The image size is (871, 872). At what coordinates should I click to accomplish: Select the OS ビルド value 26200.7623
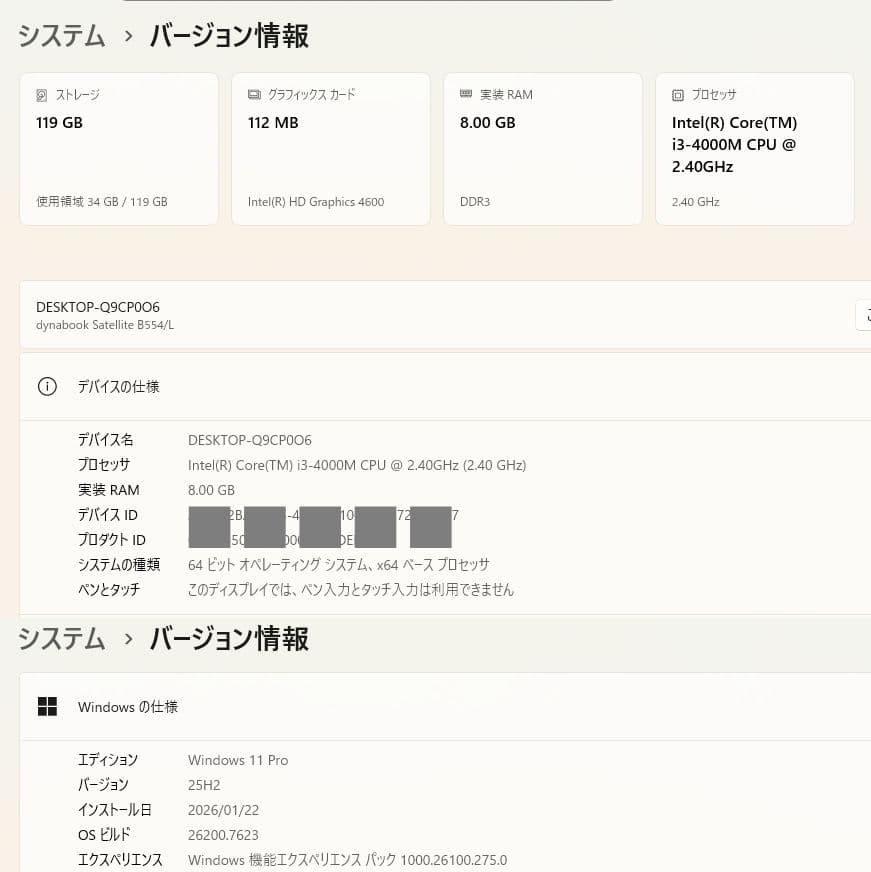(x=223, y=835)
